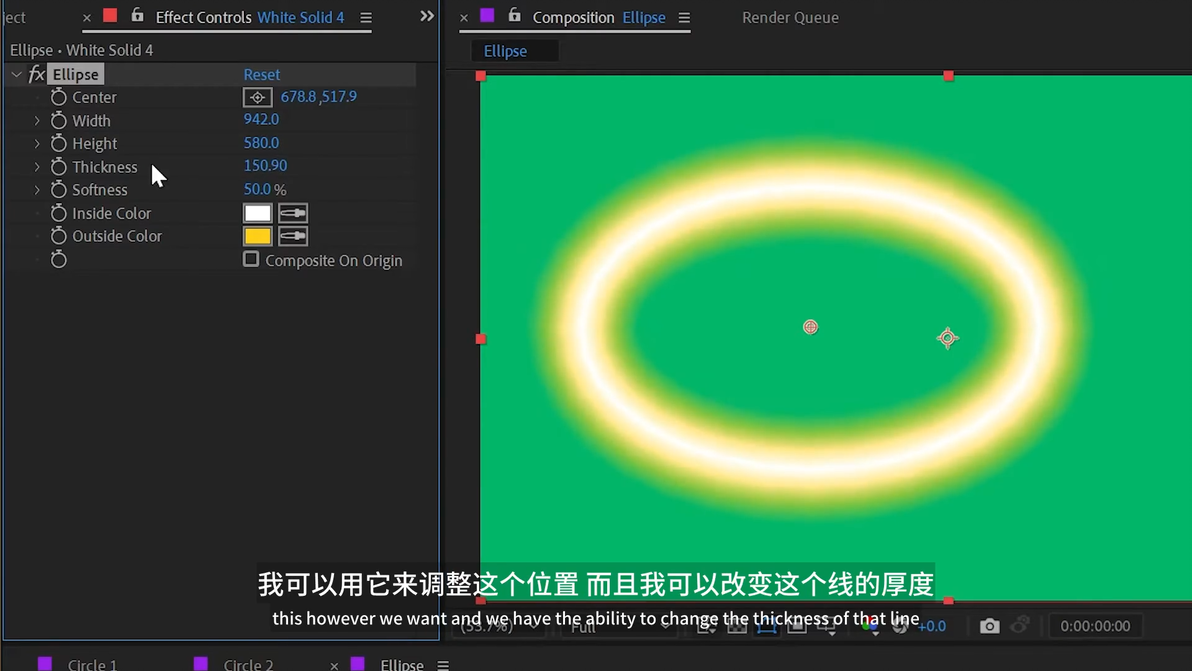Toggle the fx switch for the Ellipse effect
Image resolution: width=1192 pixels, height=671 pixels.
pos(36,74)
